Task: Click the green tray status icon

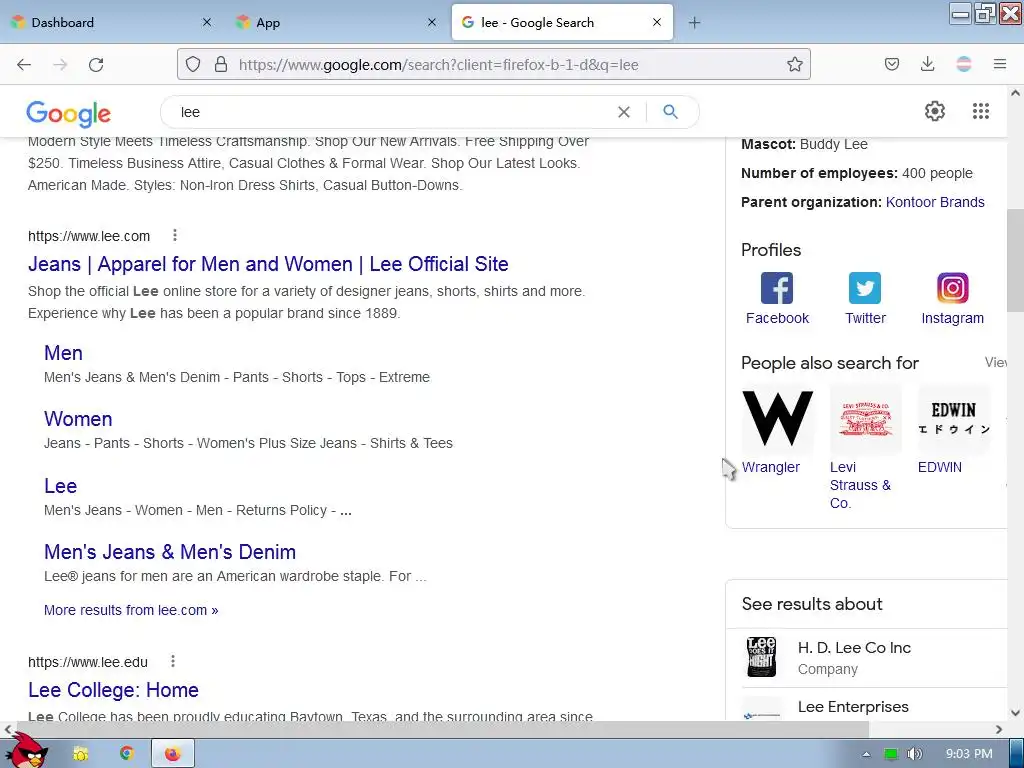Action: point(890,754)
